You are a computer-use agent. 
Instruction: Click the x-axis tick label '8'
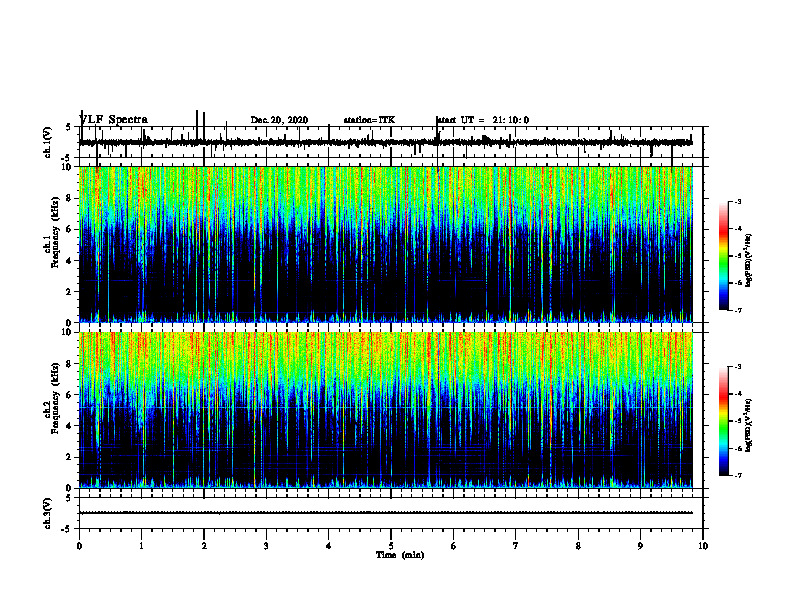(578, 546)
